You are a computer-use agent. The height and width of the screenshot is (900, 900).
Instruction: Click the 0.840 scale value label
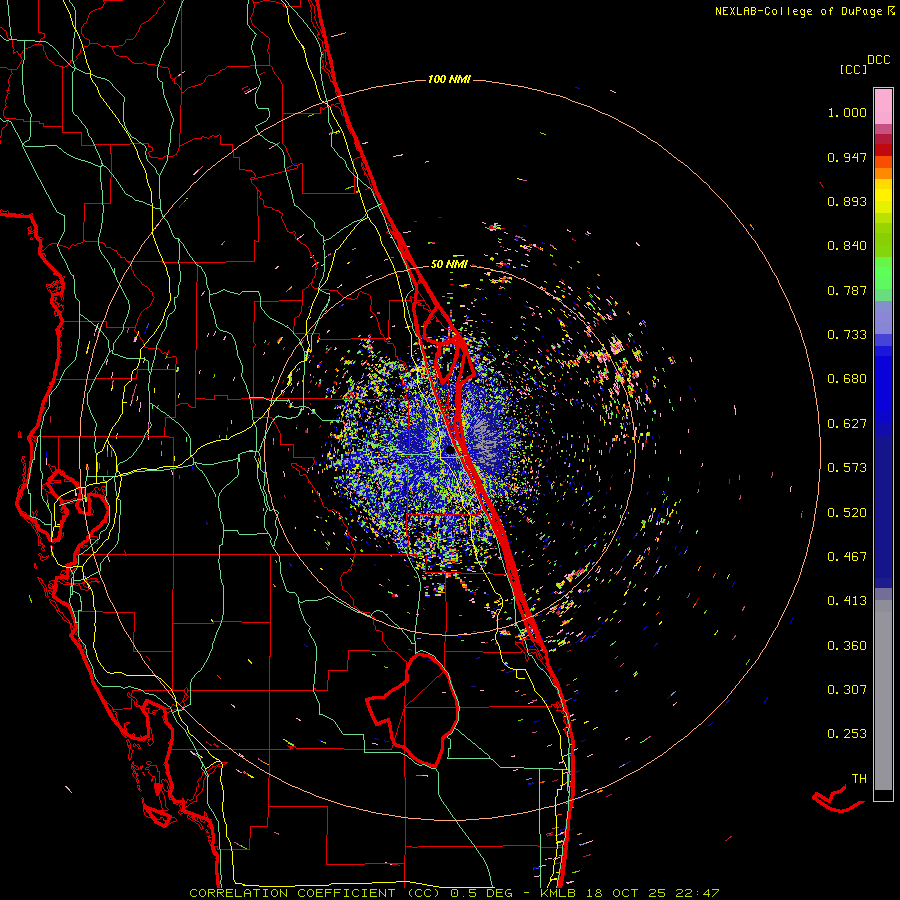point(847,246)
